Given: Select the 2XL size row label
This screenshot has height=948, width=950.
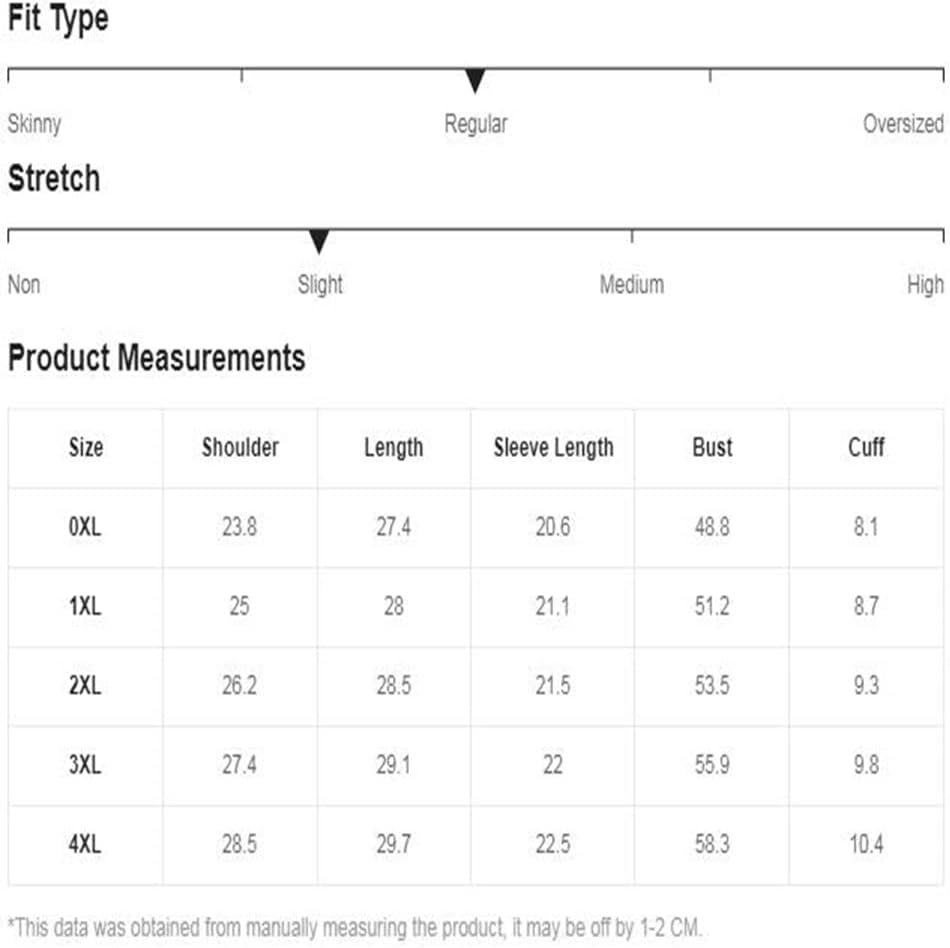Looking at the screenshot, I should [85, 686].
